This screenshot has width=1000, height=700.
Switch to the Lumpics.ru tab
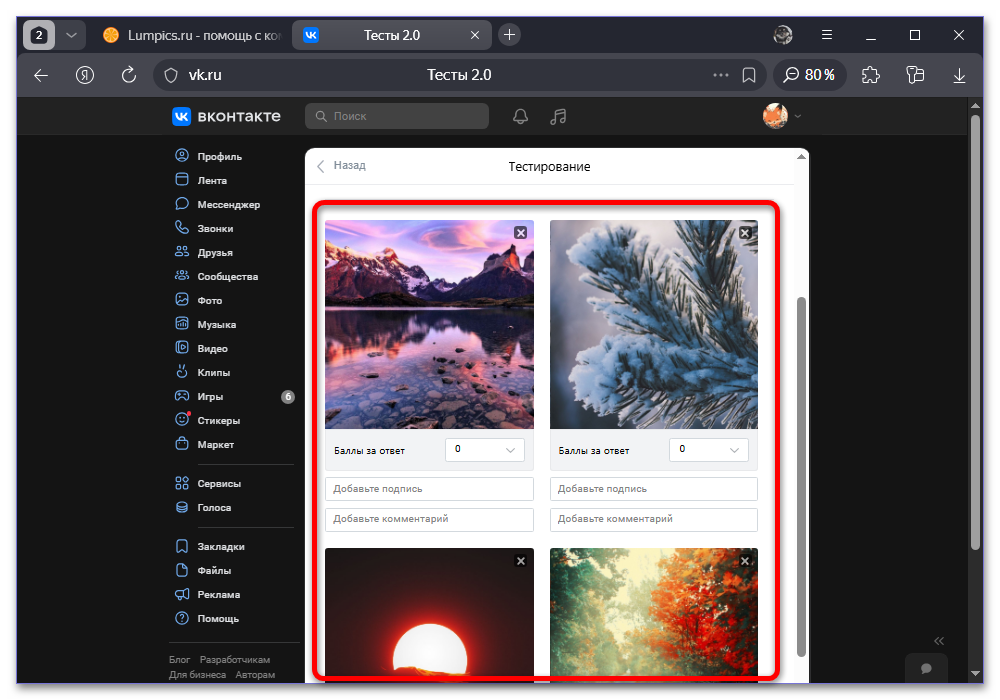[191, 35]
